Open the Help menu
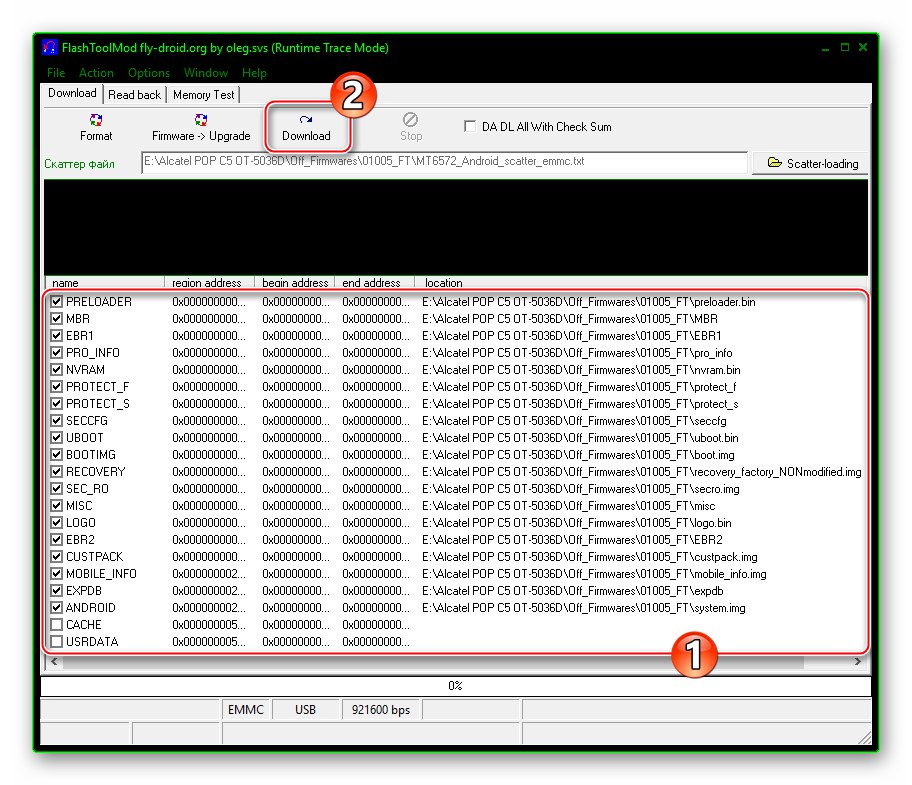912x785 pixels. 254,73
